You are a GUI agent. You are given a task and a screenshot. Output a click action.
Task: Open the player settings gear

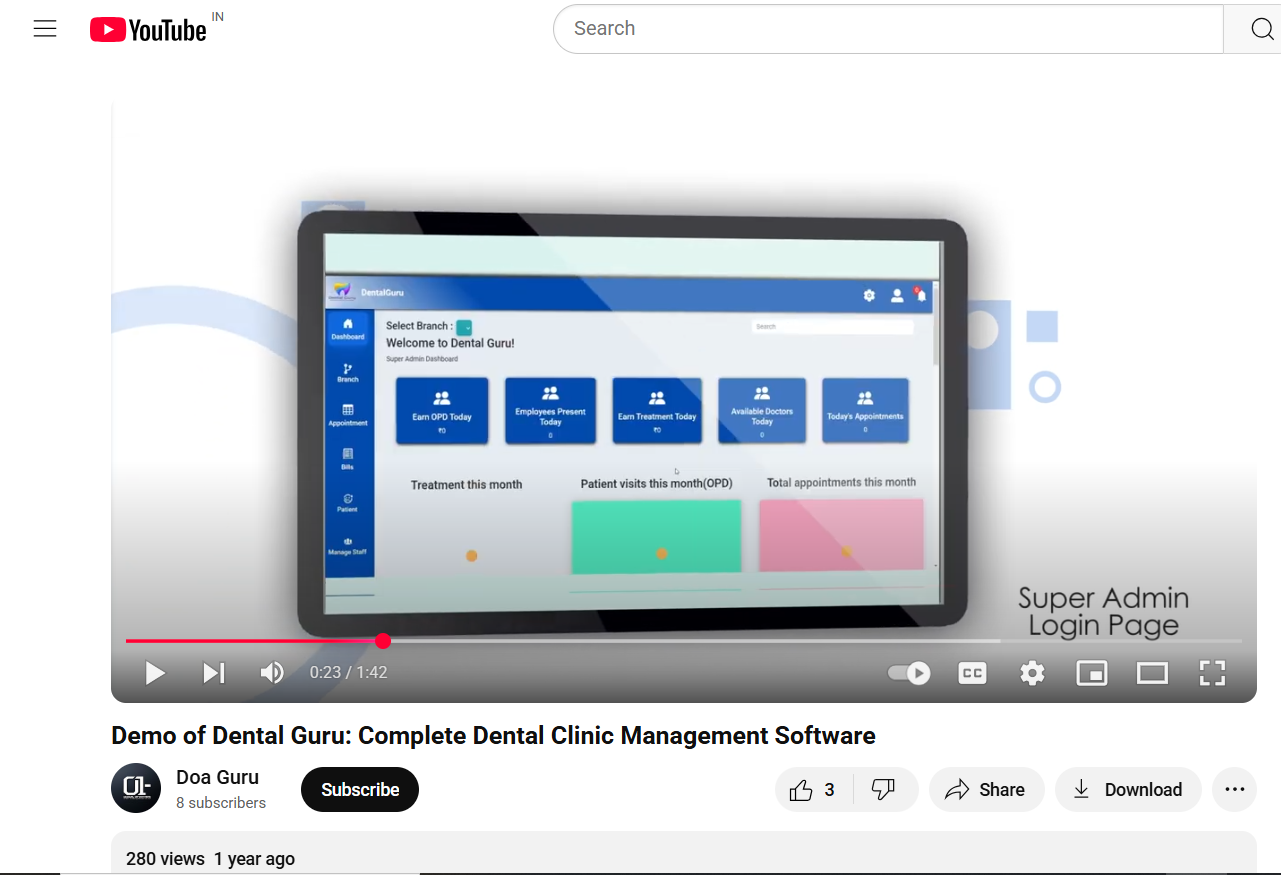pyautogui.click(x=1032, y=673)
